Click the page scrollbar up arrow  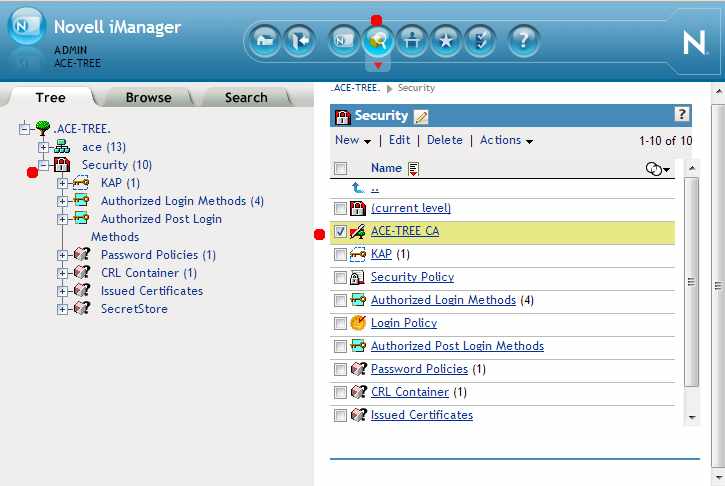[x=719, y=92]
